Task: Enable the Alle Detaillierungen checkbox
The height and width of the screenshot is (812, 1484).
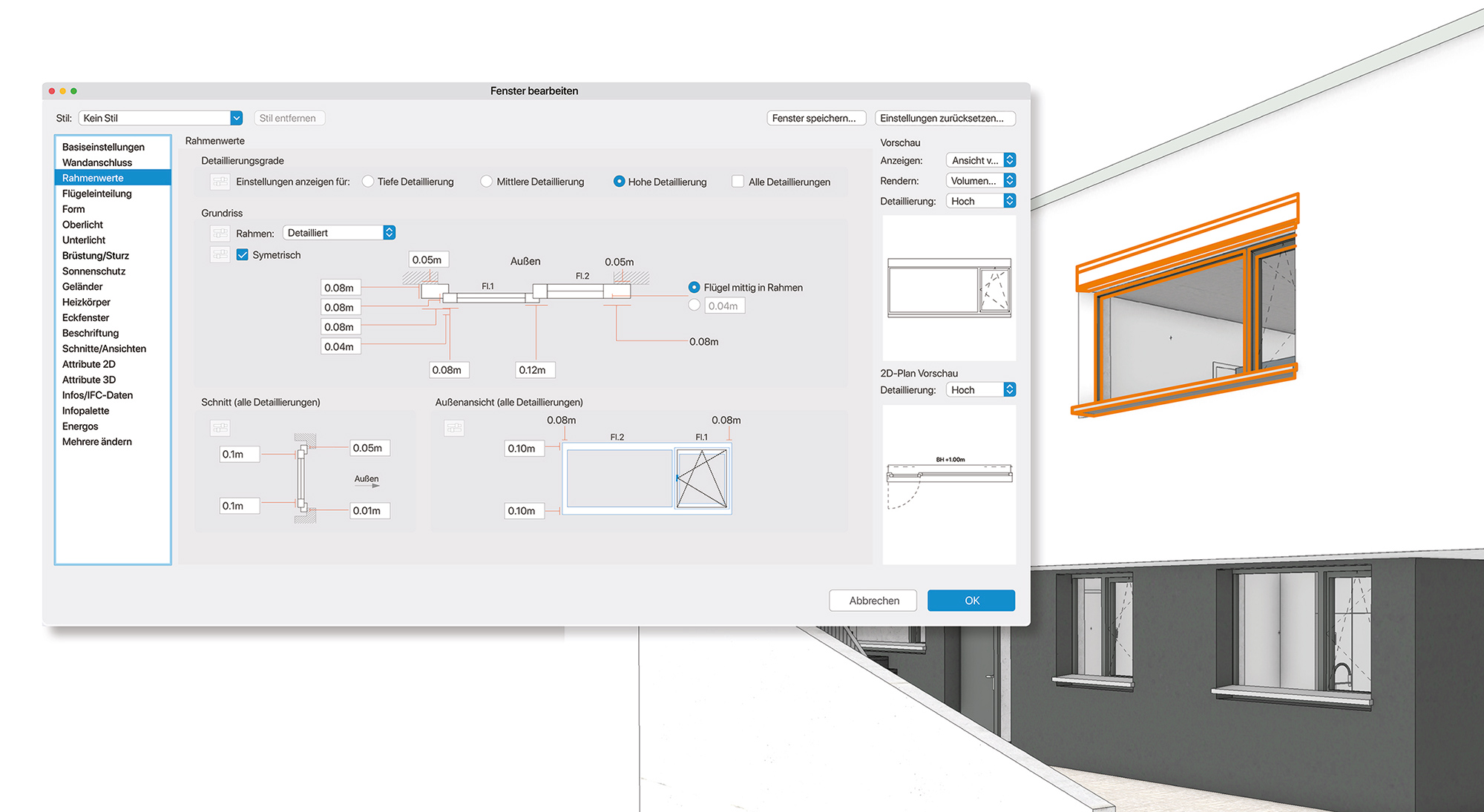Action: (x=738, y=182)
